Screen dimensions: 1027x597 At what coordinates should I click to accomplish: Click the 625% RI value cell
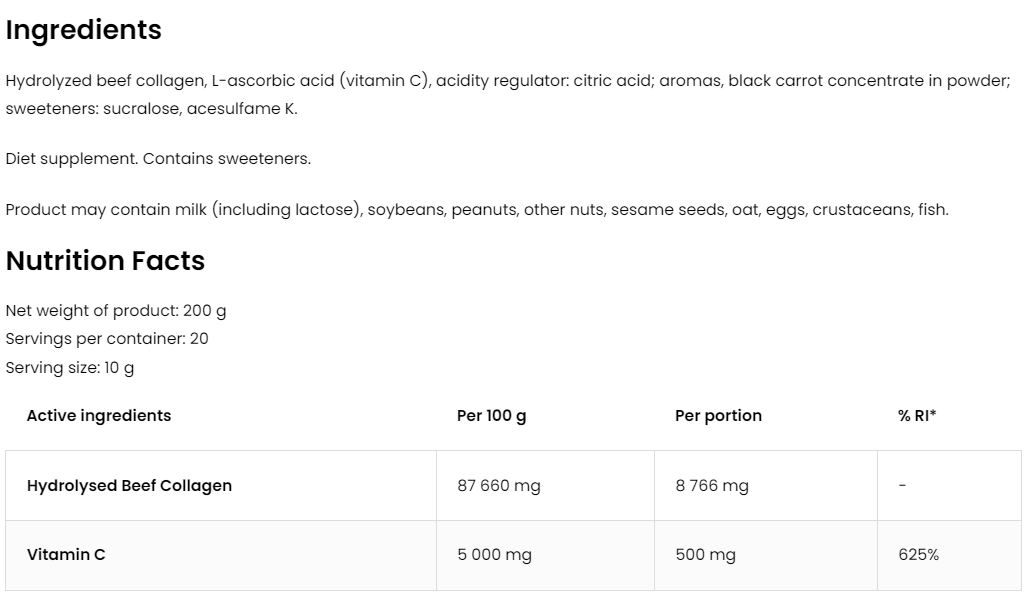(x=919, y=554)
